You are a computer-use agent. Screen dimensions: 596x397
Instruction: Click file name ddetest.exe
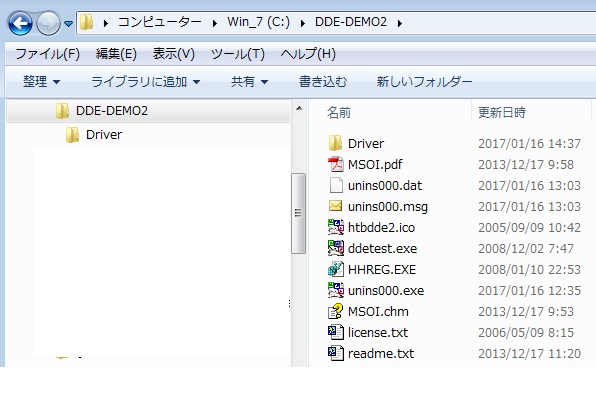382,248
